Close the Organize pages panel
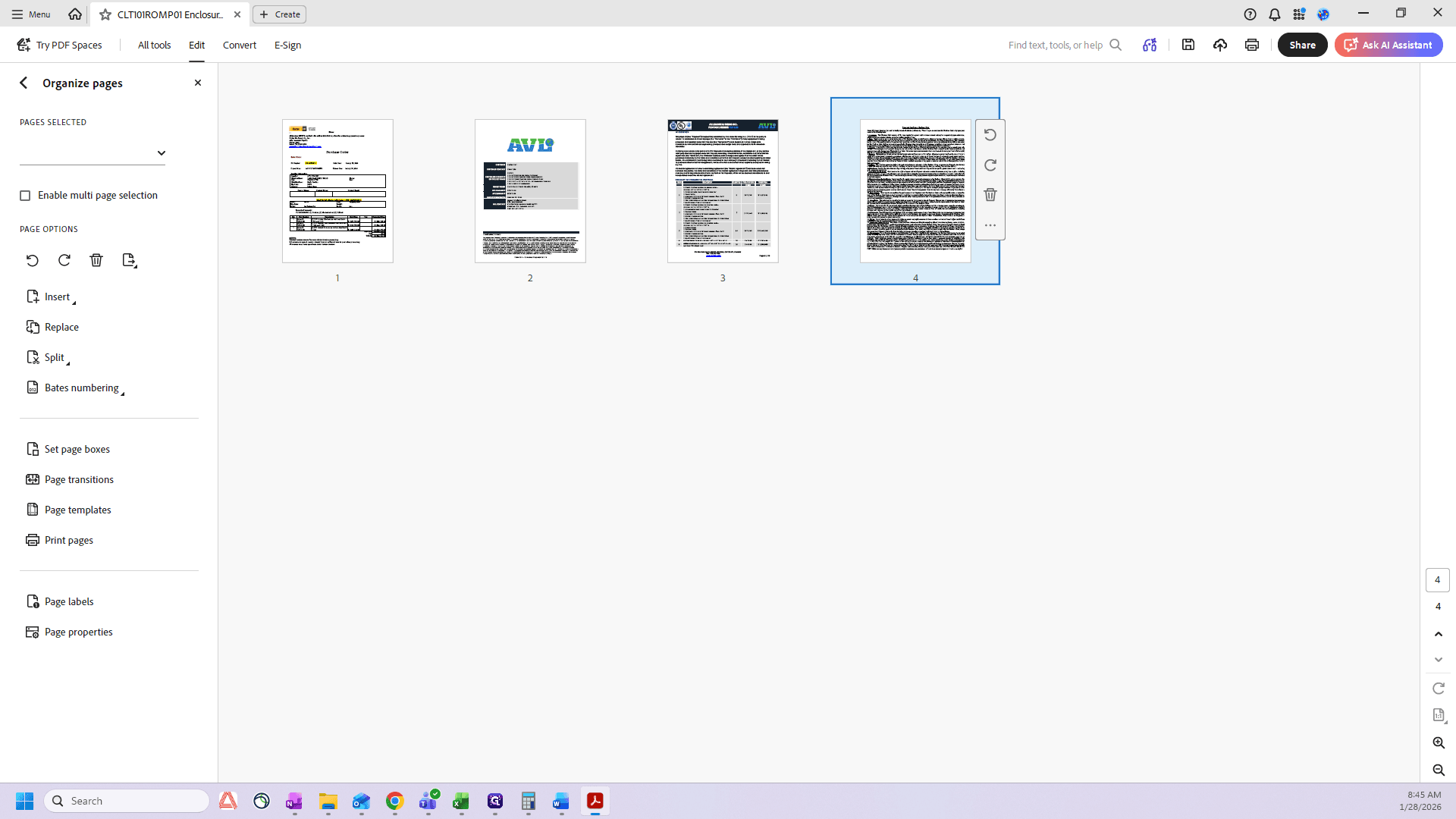Screen dimensions: 1456x819 [198, 83]
